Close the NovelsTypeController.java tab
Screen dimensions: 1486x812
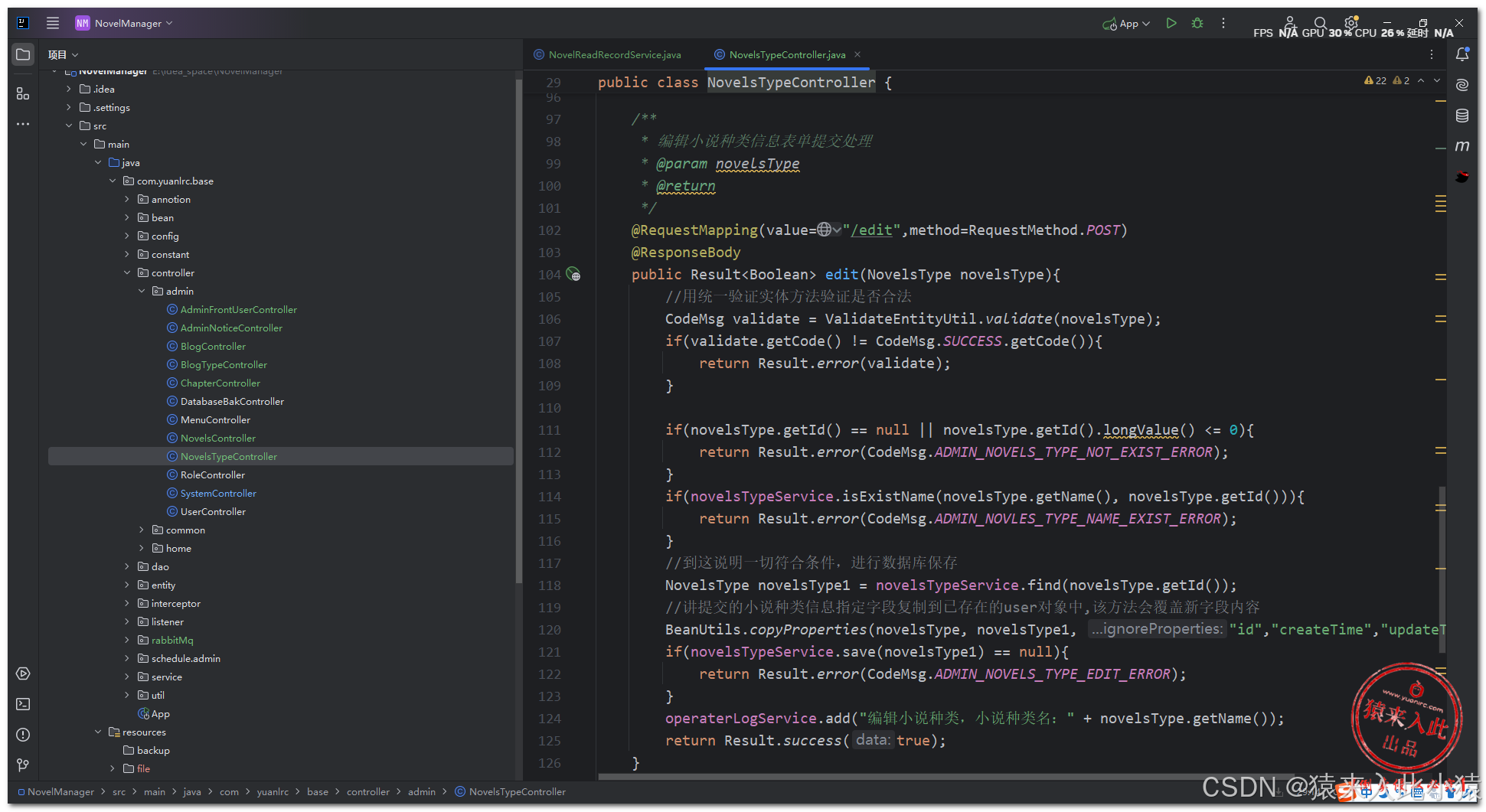point(857,54)
